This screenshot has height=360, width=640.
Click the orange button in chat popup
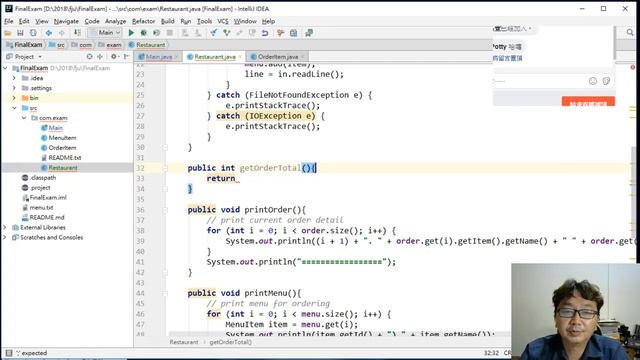tap(588, 102)
